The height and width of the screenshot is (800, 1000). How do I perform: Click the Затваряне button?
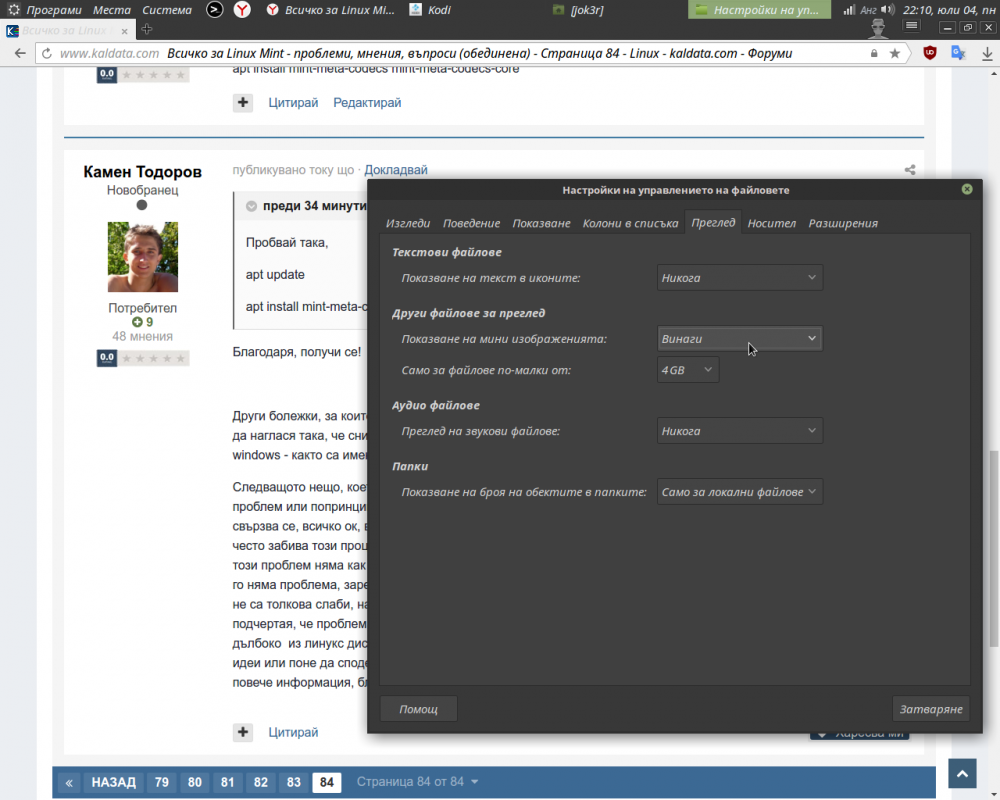[930, 709]
